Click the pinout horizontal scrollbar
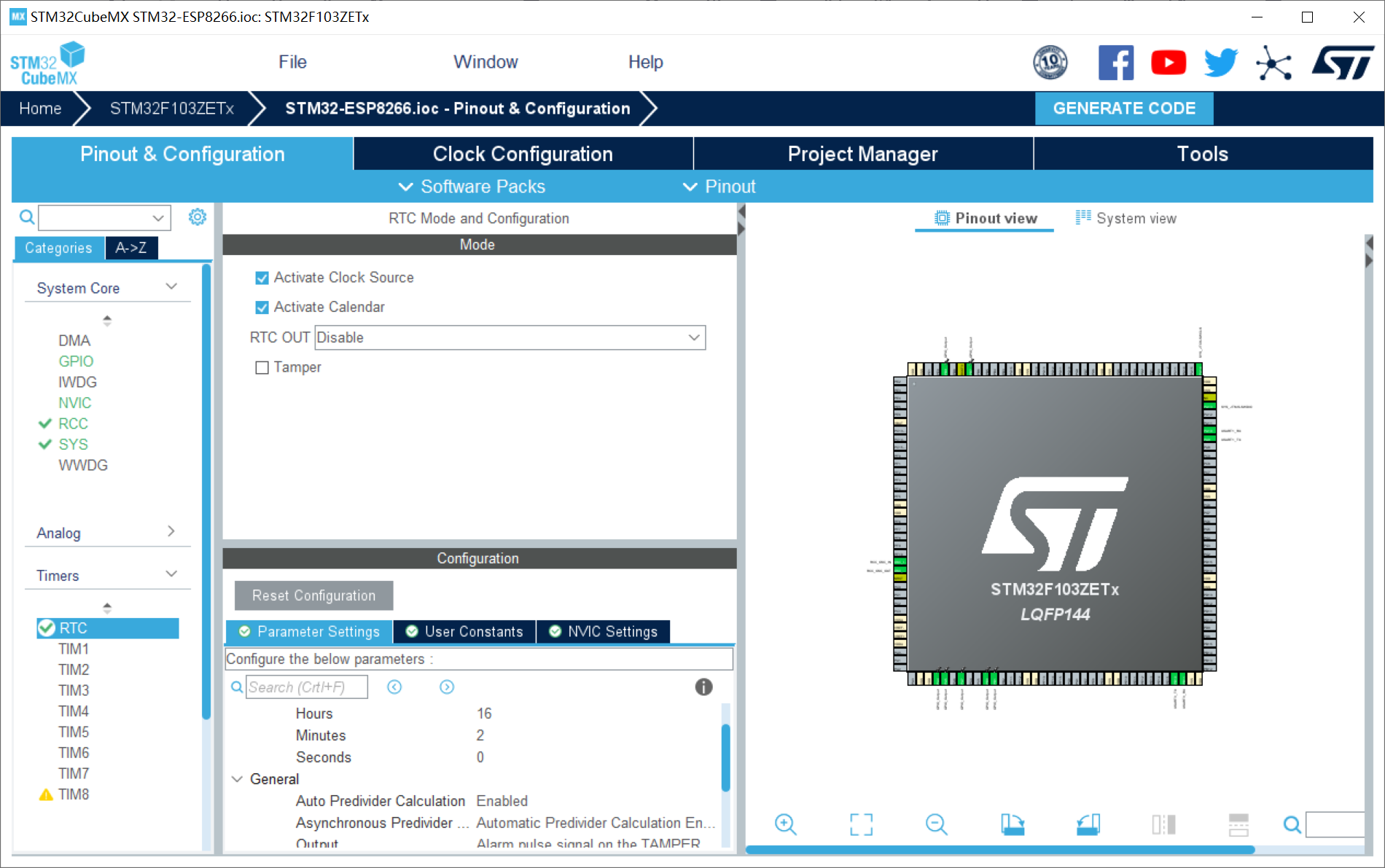The image size is (1385, 868). click(999, 850)
